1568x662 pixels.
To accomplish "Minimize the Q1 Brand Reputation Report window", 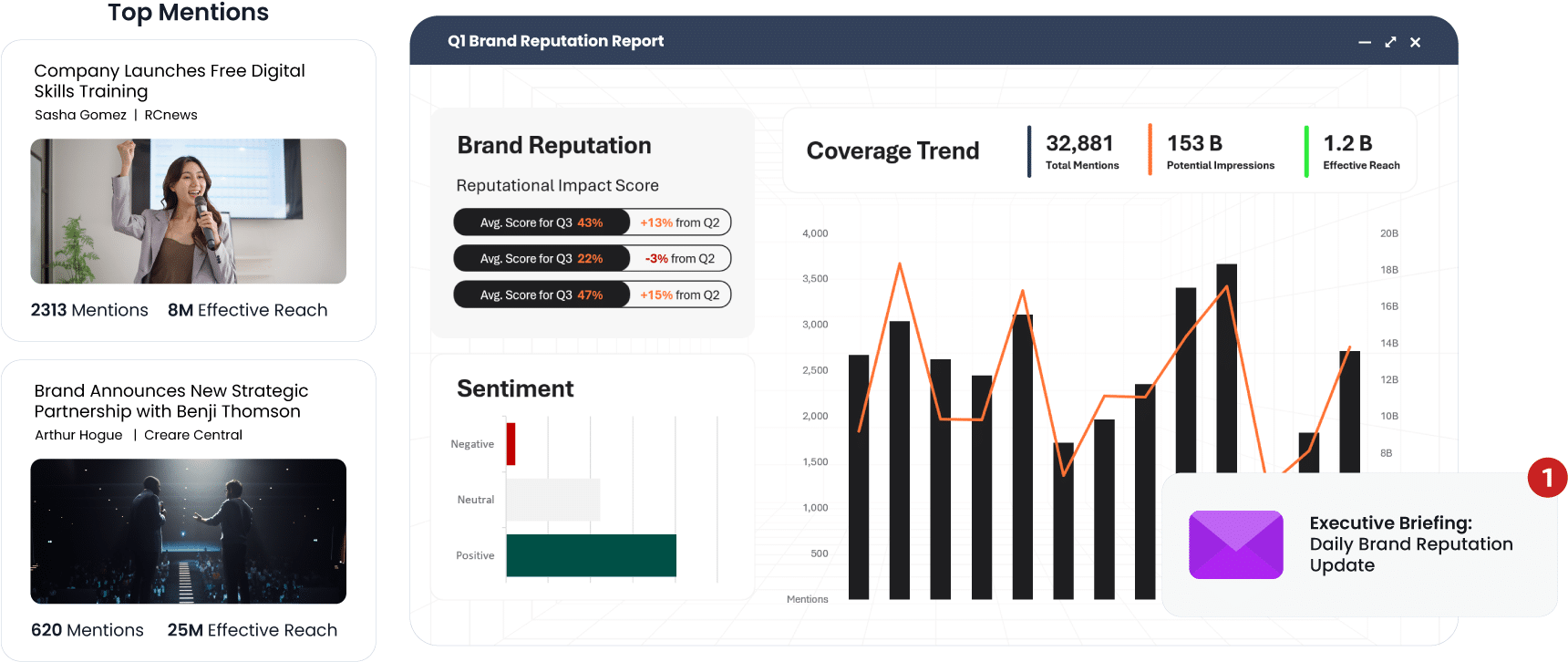I will click(1365, 42).
